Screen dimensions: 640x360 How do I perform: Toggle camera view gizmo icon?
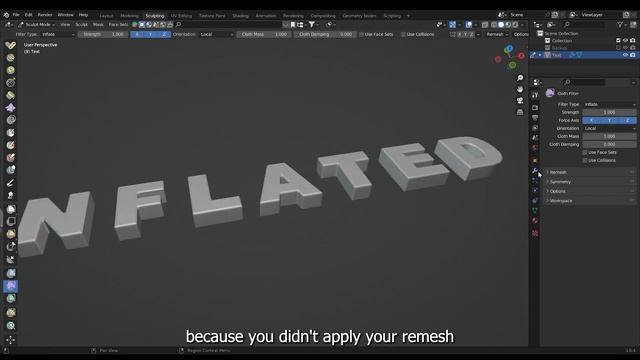[x=520, y=100]
